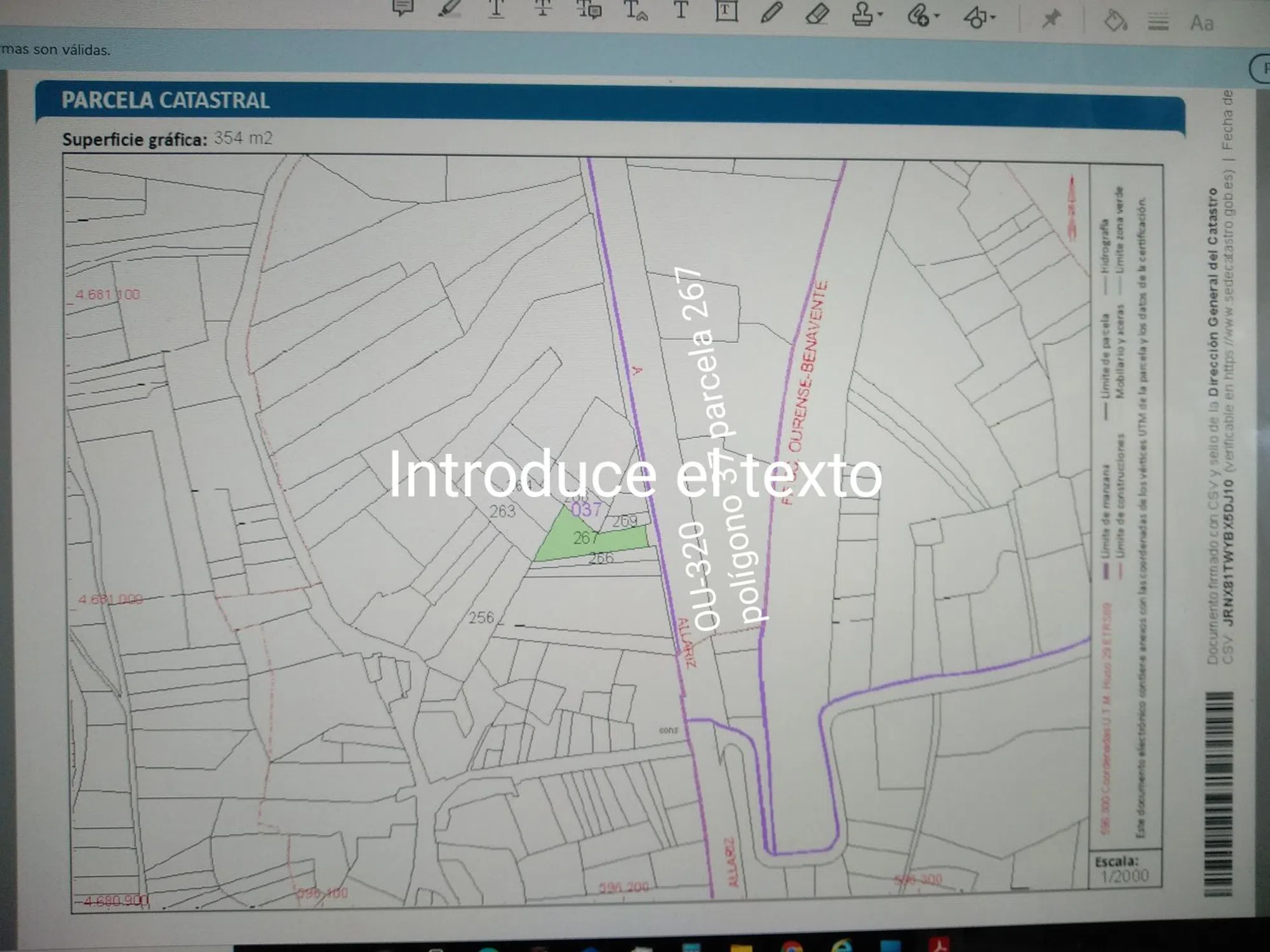Open the paint bucket color picker
This screenshot has width=1270, height=952.
click(x=1115, y=20)
